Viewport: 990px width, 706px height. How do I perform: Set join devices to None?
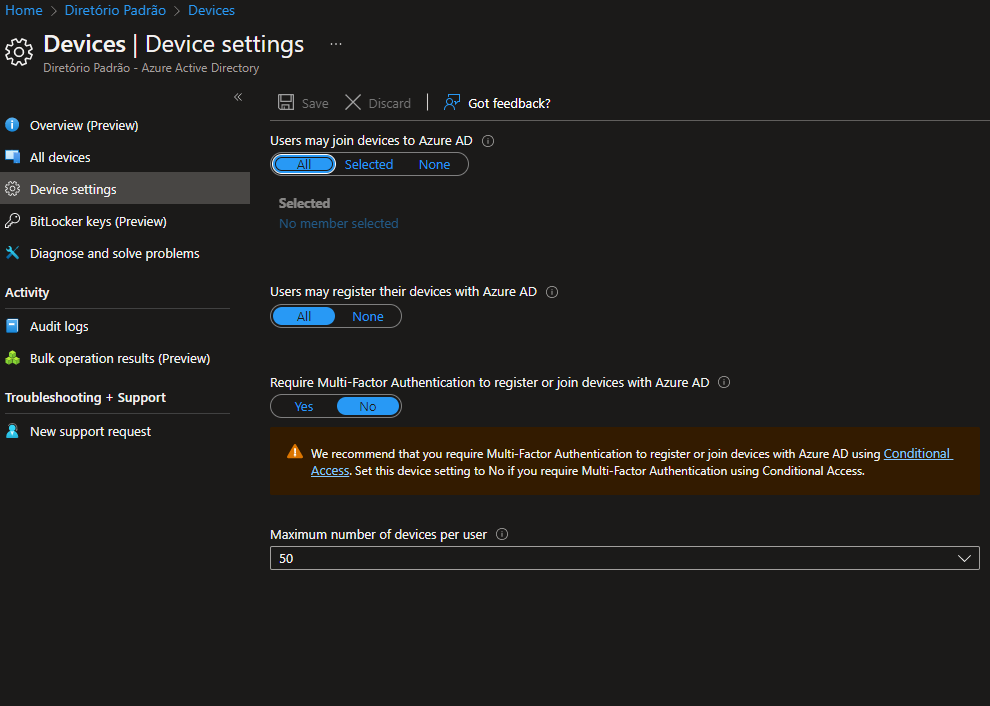point(434,164)
